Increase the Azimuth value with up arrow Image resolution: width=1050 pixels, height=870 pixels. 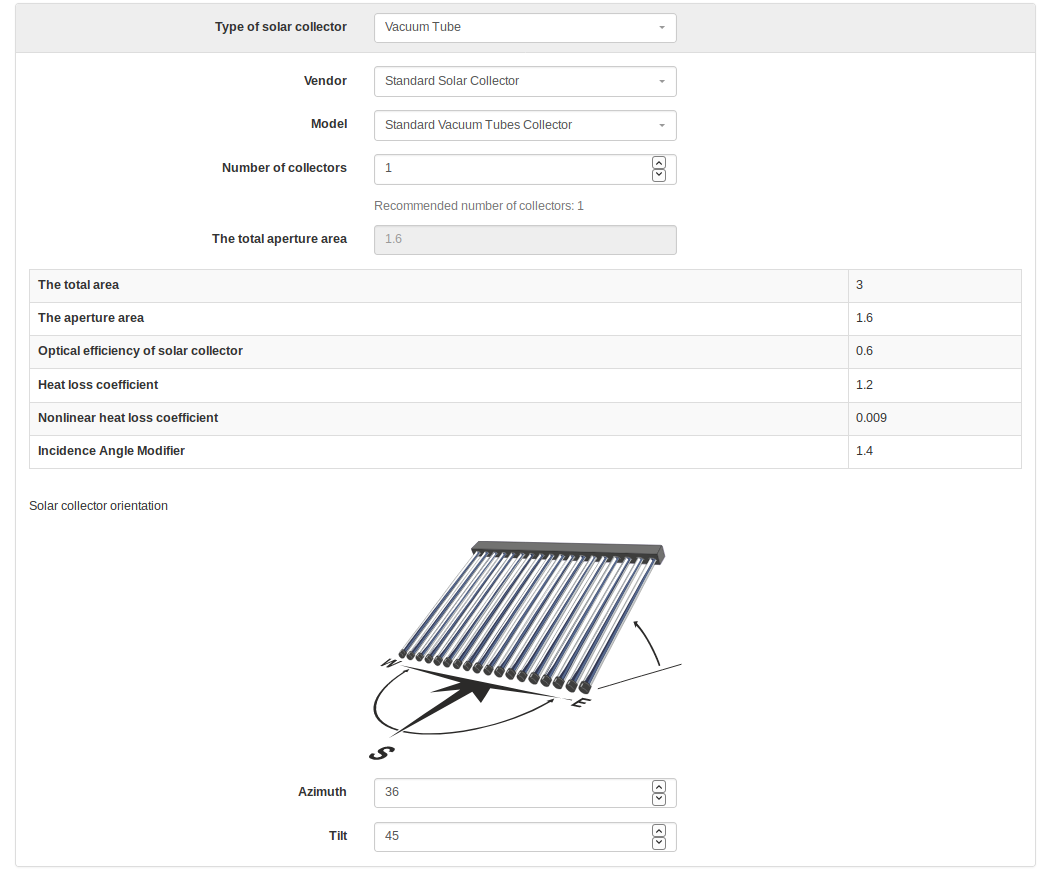pos(659,786)
